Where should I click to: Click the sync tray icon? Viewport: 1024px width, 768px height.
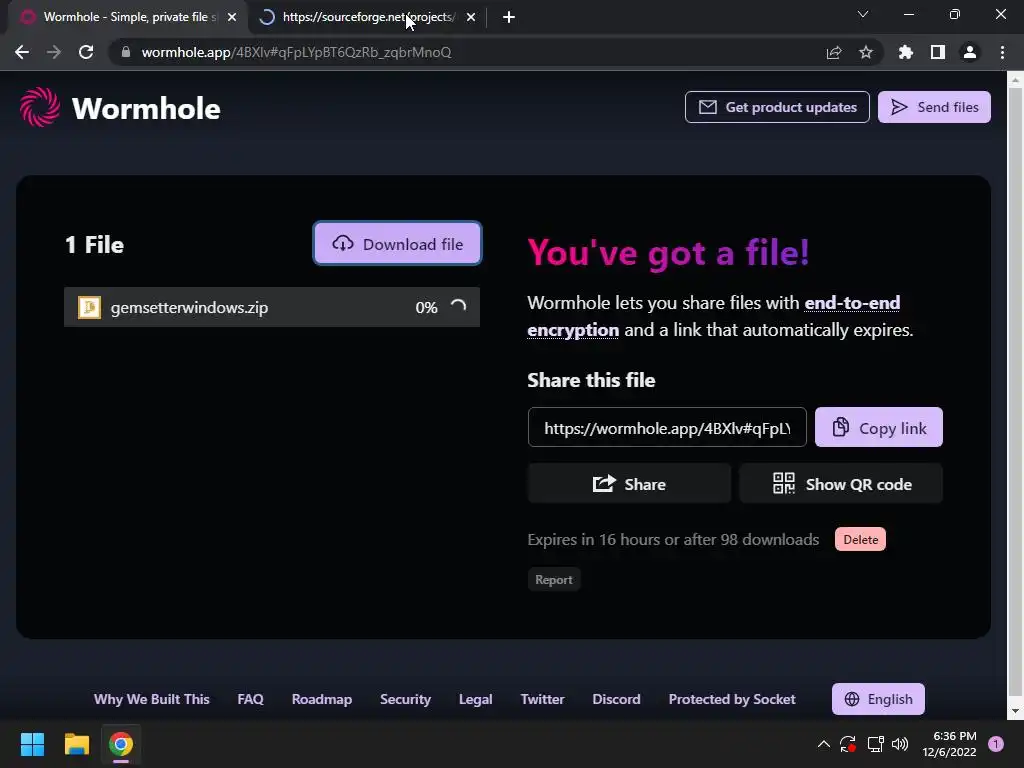[x=848, y=744]
